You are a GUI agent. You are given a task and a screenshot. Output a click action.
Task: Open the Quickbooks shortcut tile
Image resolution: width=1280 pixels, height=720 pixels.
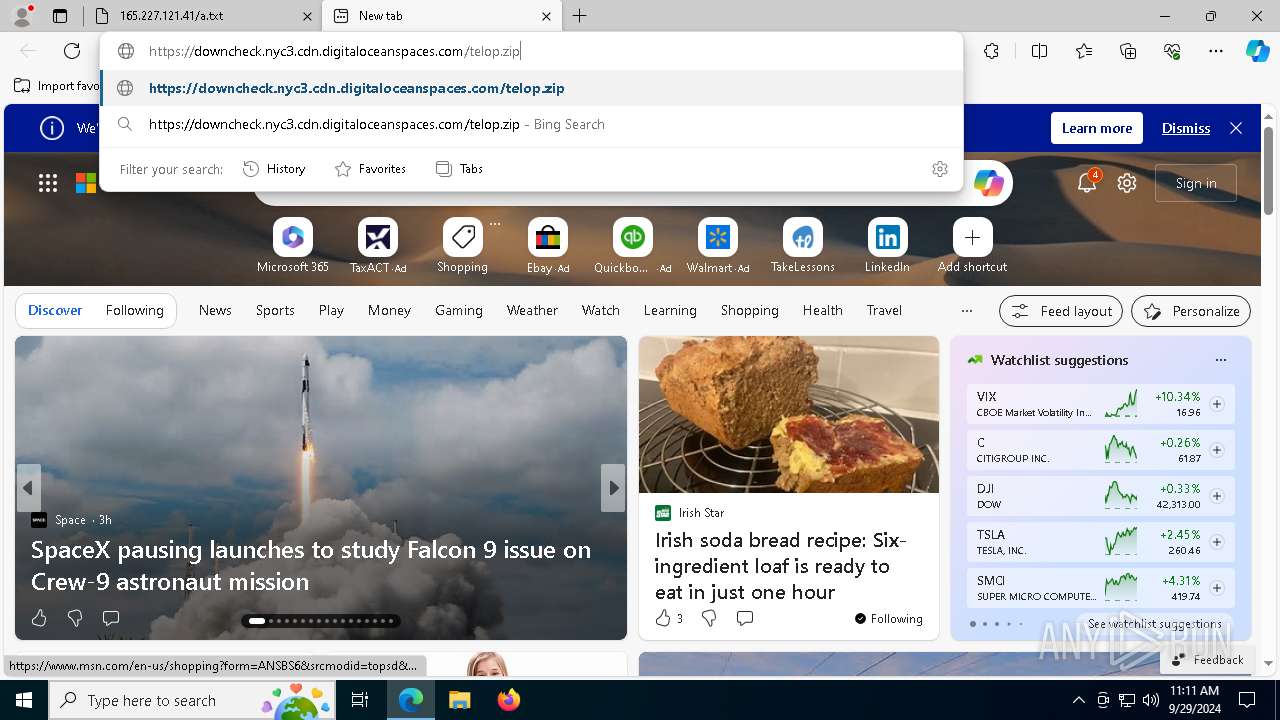633,246
